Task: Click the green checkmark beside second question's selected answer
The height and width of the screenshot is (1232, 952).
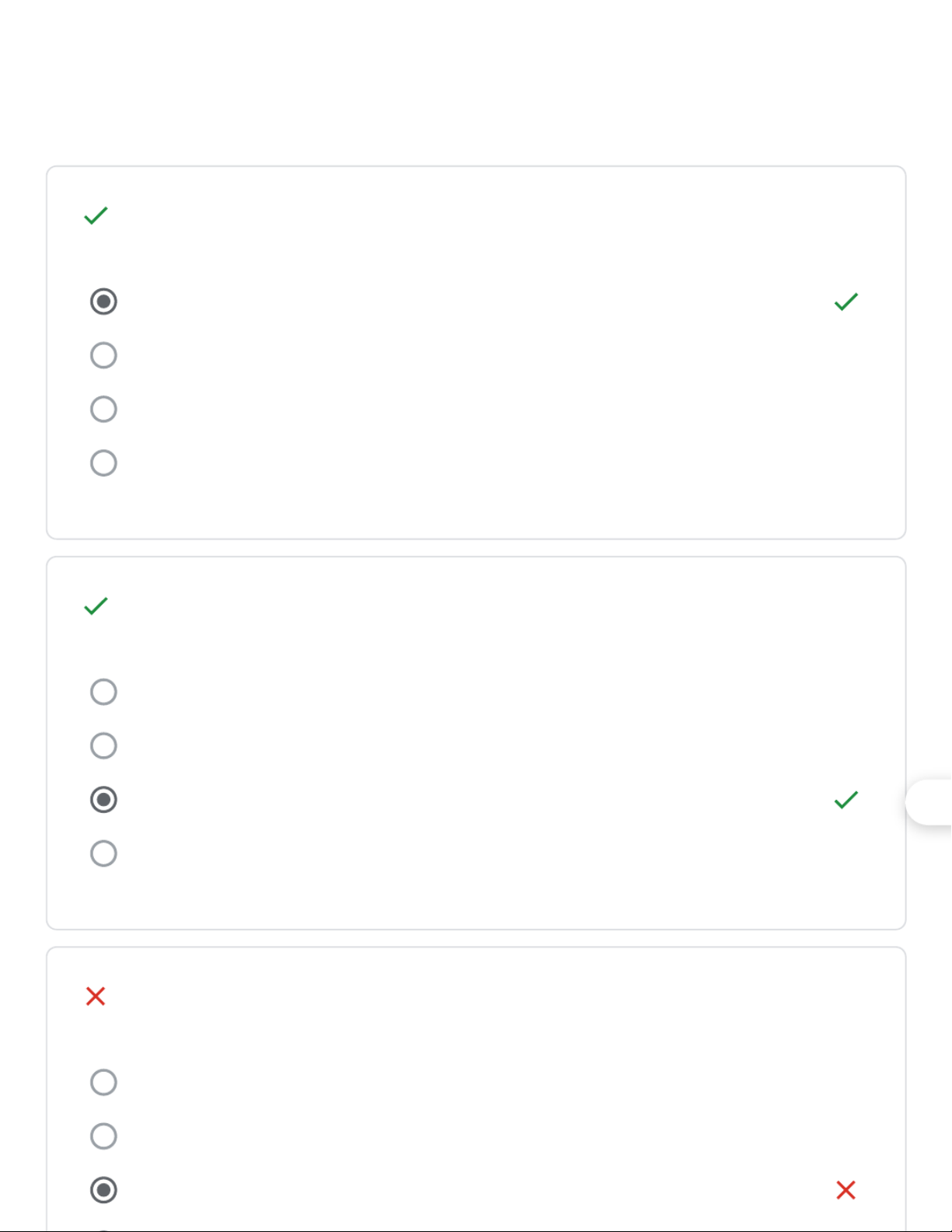Action: (846, 800)
